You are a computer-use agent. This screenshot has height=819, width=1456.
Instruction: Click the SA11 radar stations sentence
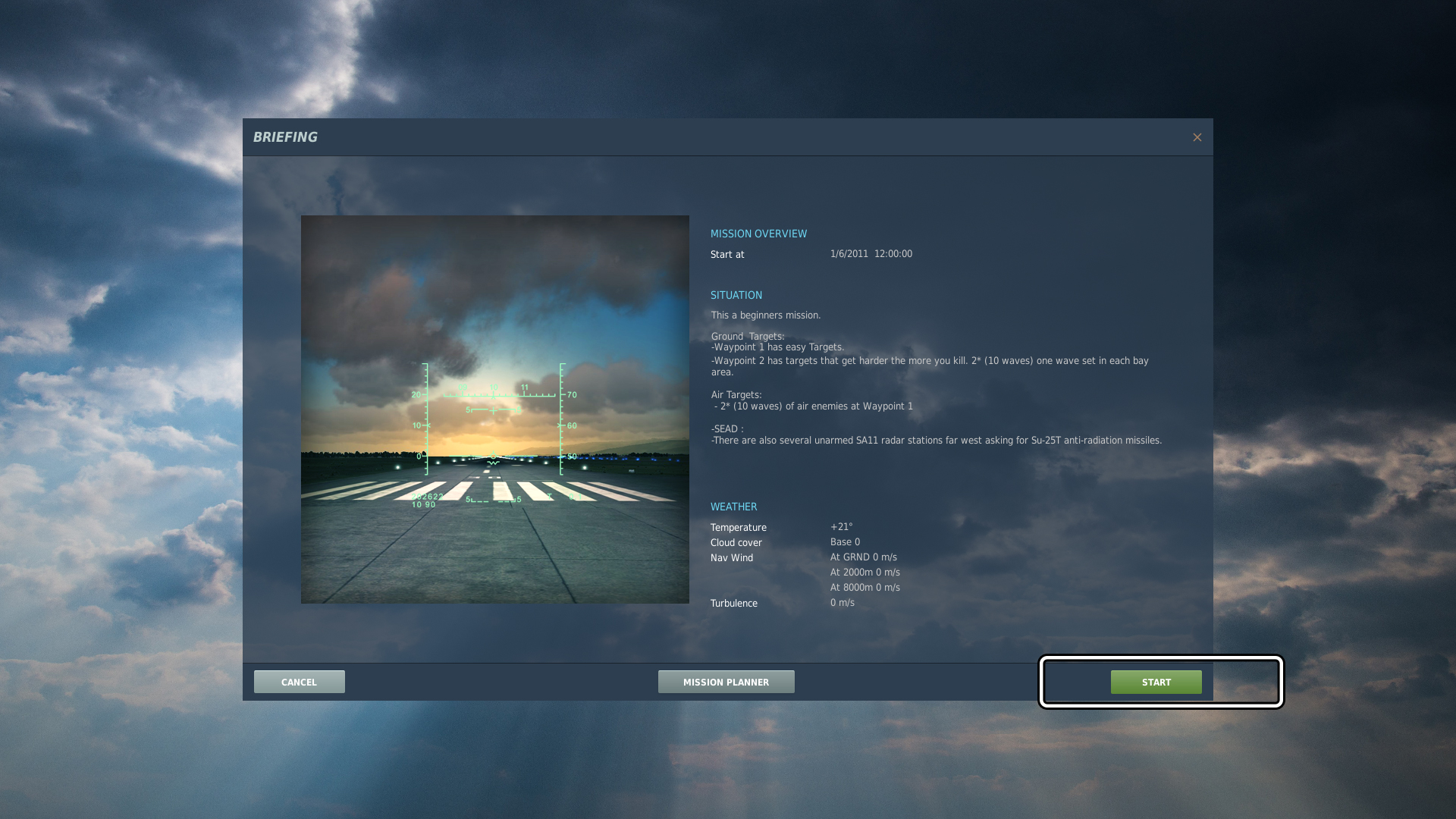pyautogui.click(x=936, y=441)
